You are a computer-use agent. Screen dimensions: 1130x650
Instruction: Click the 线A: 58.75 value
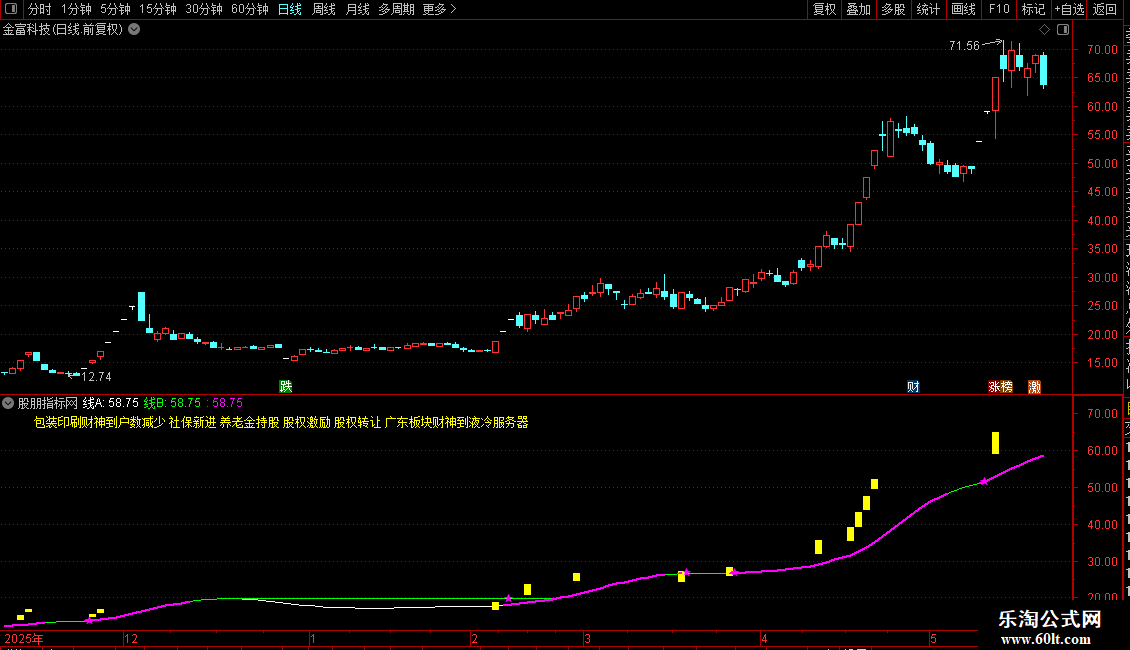(111, 403)
